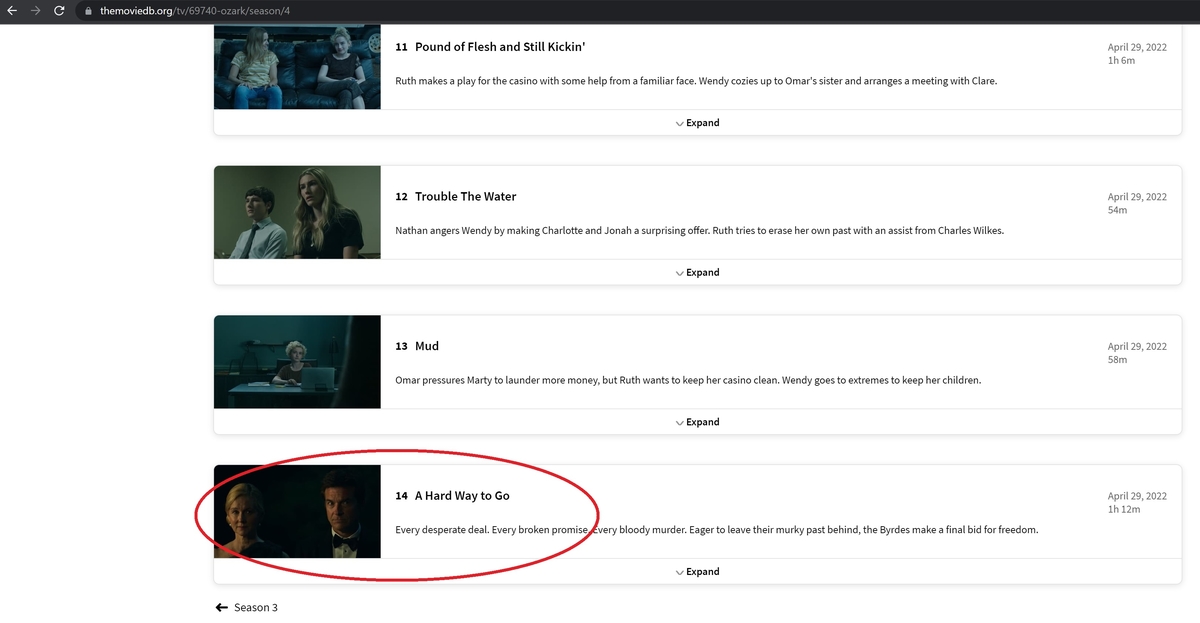Open the Season 3 link
1200x623 pixels.
pos(256,607)
